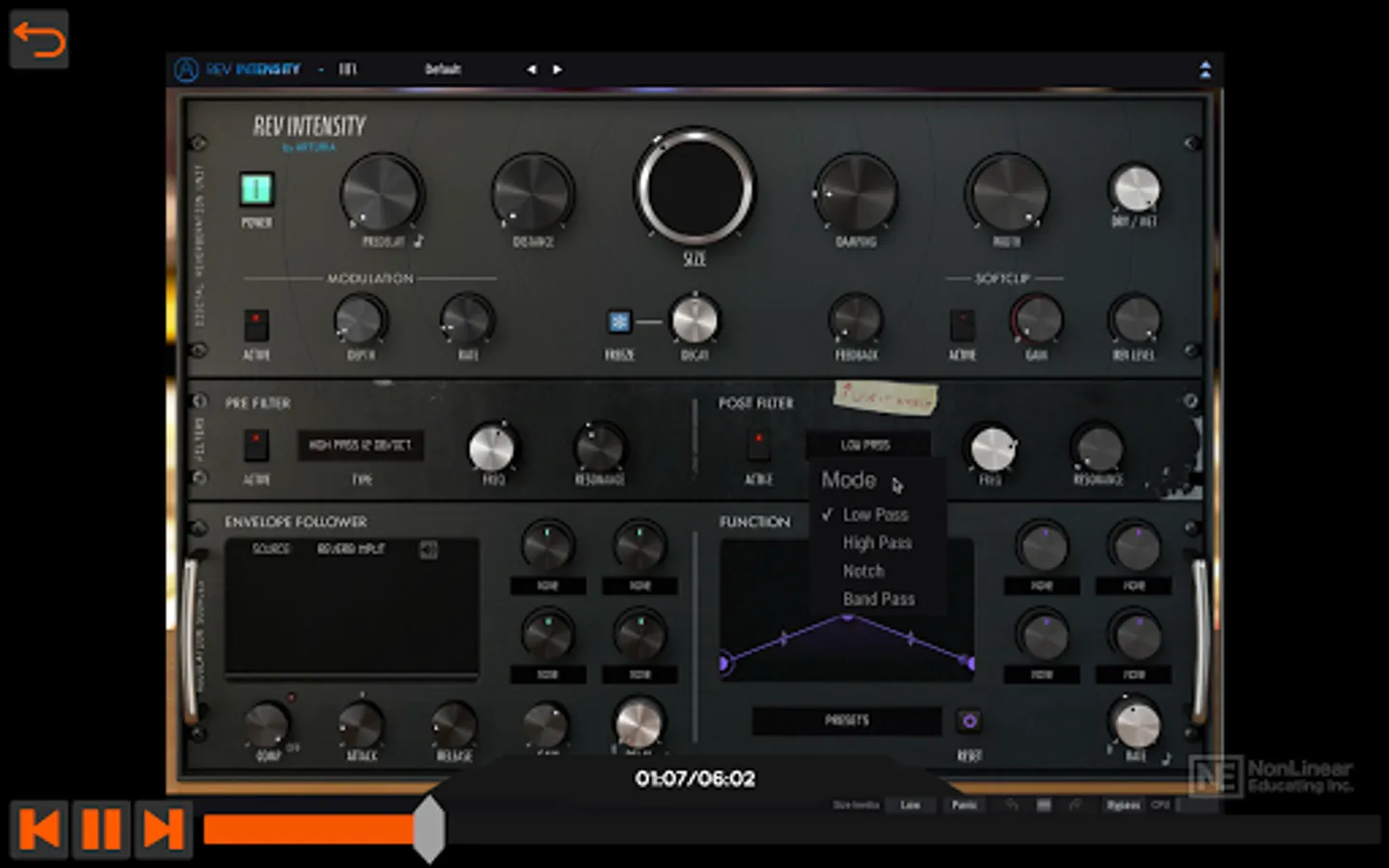Click the Post Filter Low Pass type dropdown
Viewport: 1389px width, 868px height.
coord(868,445)
